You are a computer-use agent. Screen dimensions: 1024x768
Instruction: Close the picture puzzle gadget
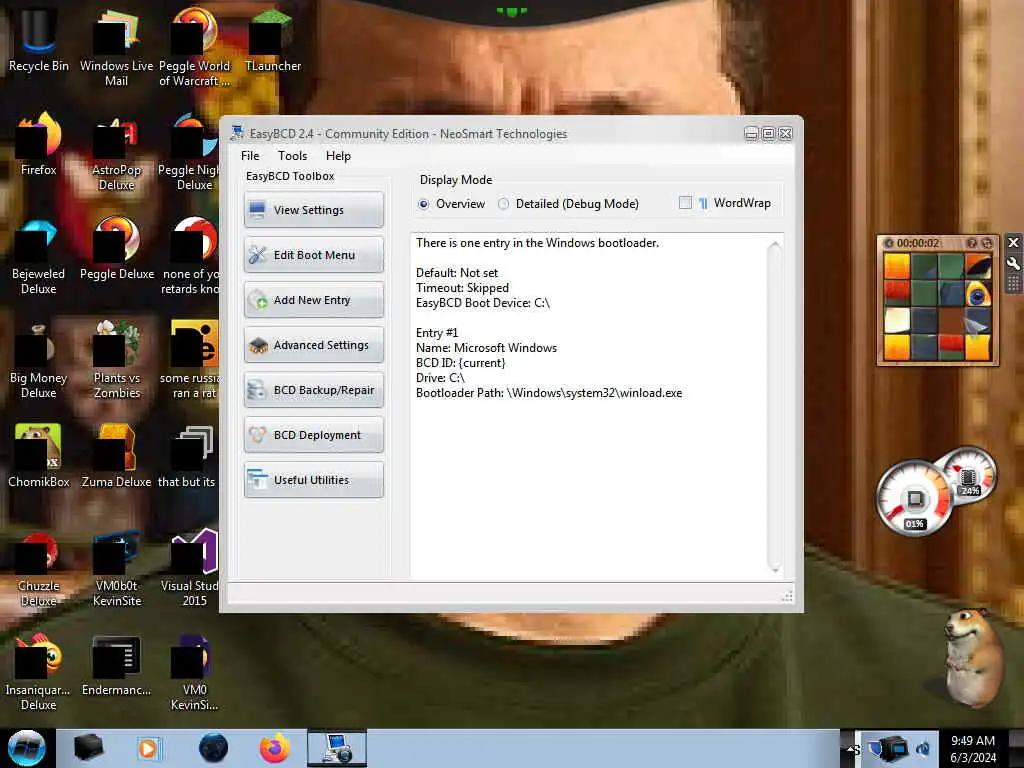[1013, 242]
